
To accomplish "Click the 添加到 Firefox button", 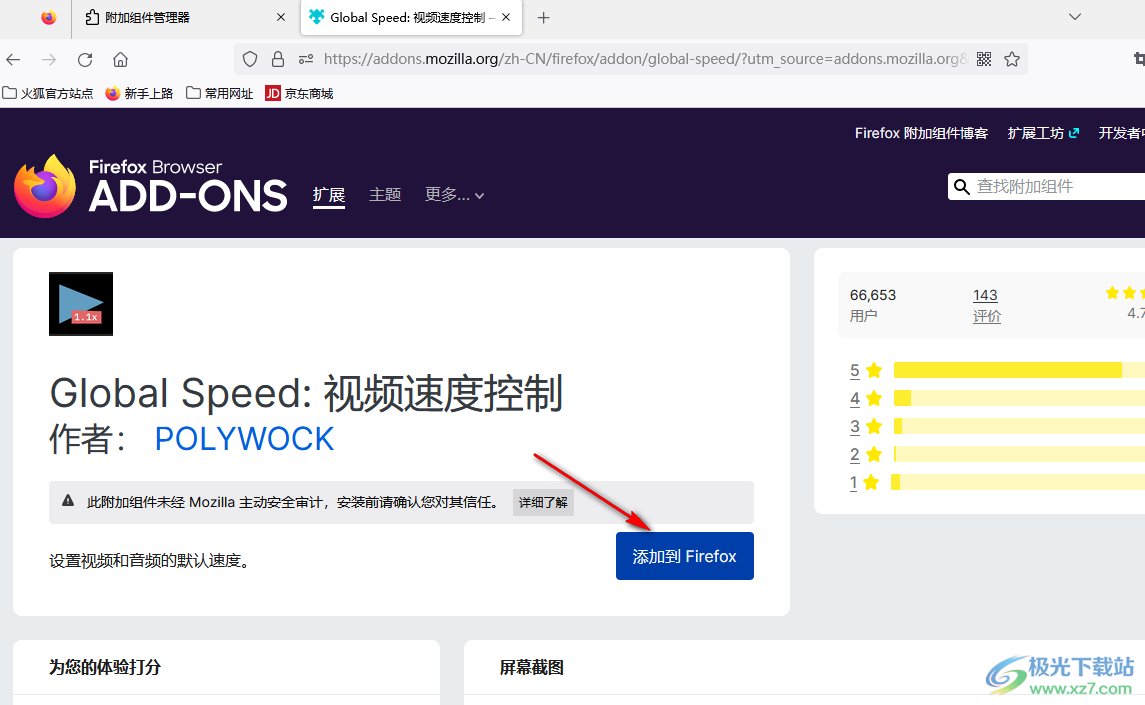I will pos(685,556).
